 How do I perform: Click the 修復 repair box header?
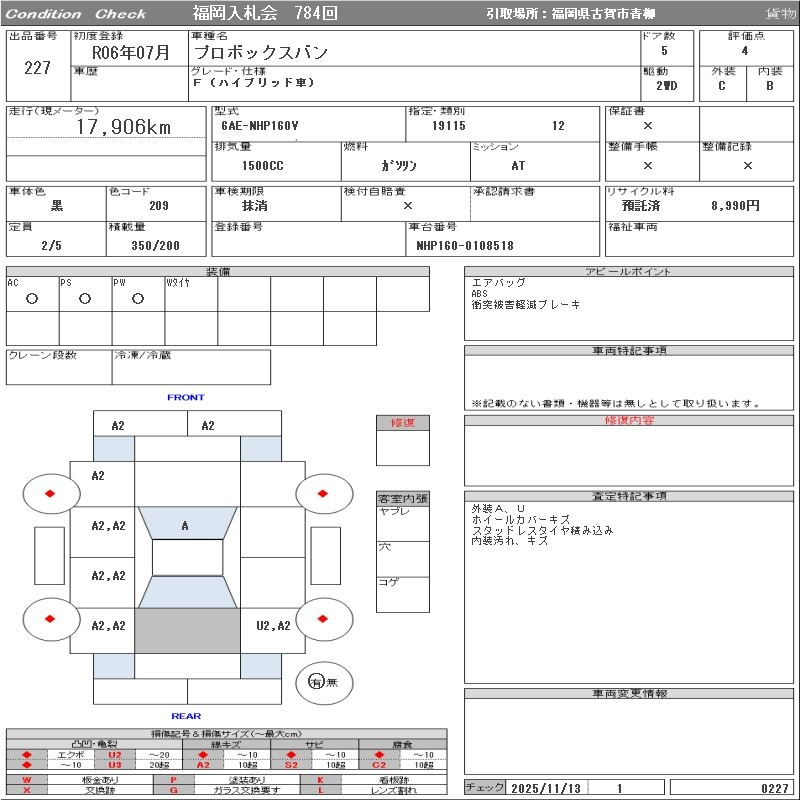[403, 423]
